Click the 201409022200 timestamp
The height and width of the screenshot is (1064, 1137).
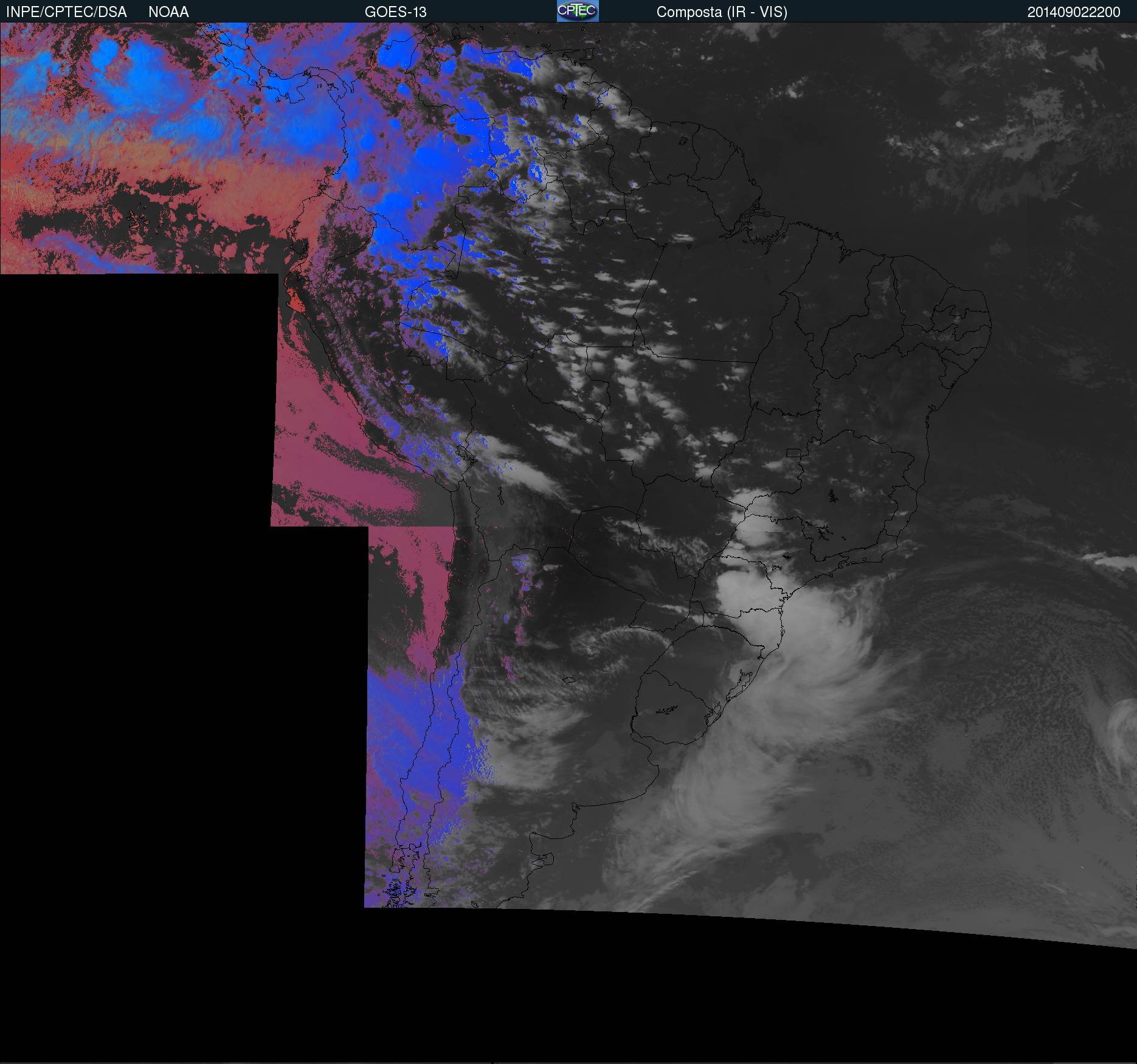click(1074, 12)
